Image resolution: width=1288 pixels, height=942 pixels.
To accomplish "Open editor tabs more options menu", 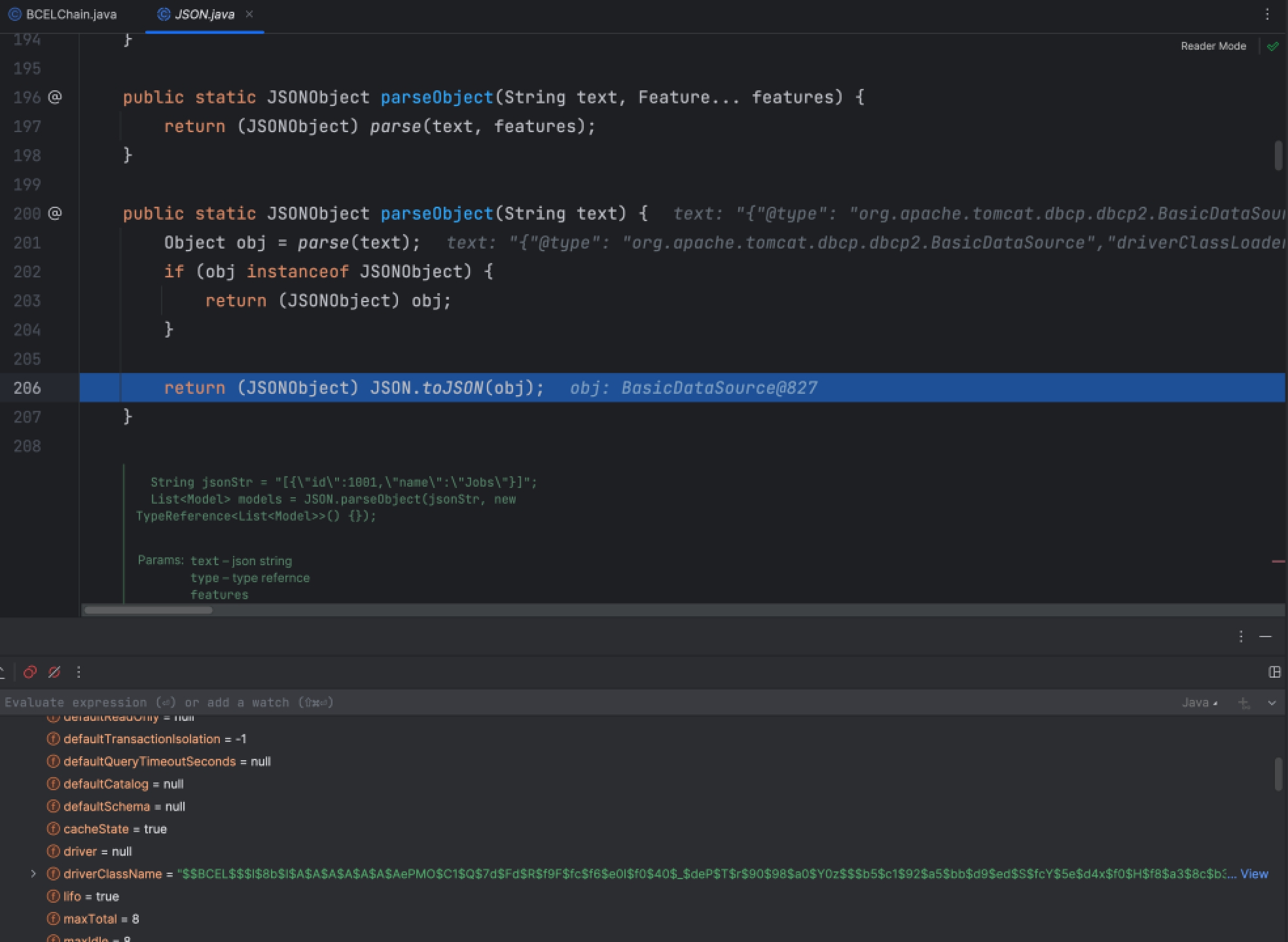I will pyautogui.click(x=1267, y=14).
